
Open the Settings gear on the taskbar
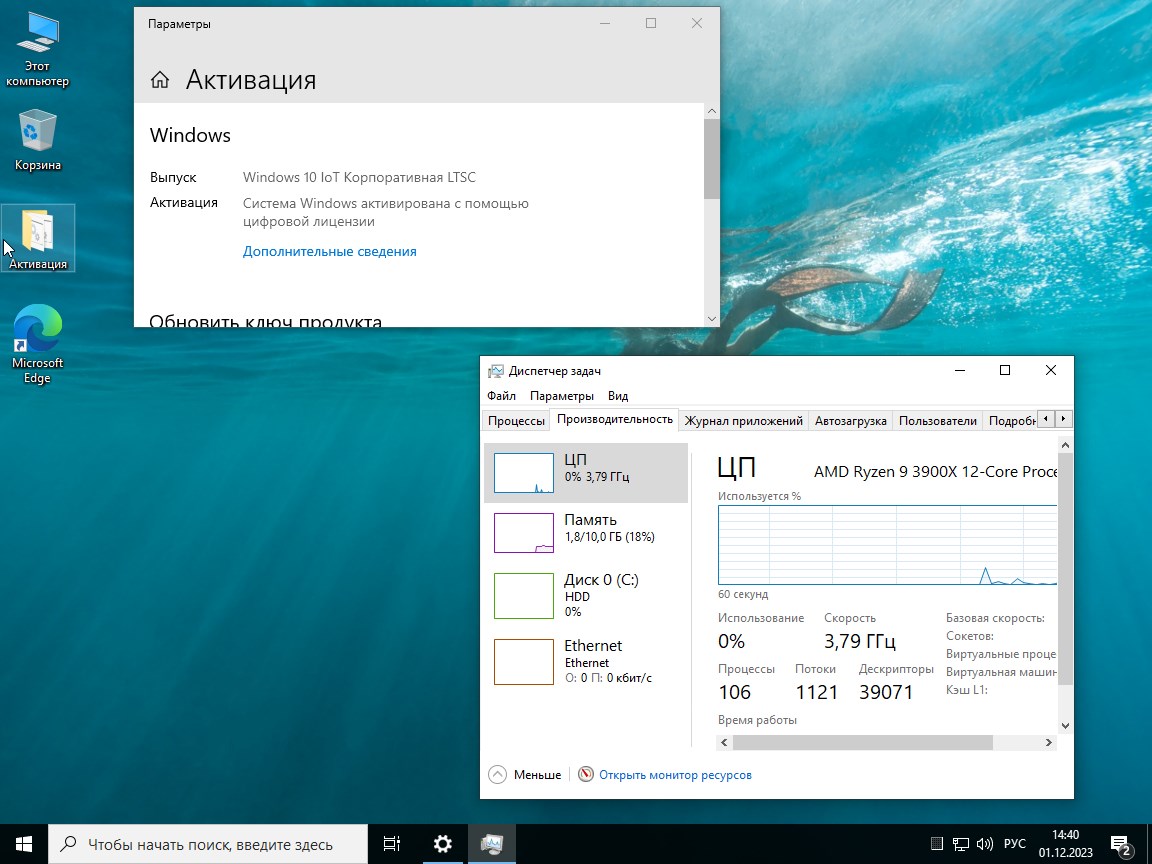click(x=442, y=844)
